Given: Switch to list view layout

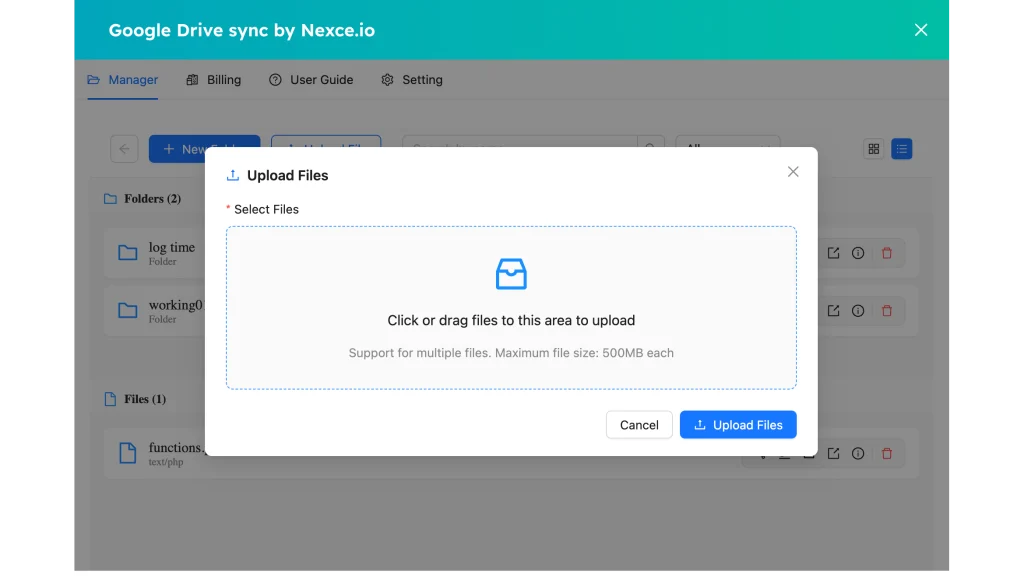Looking at the screenshot, I should click(x=902, y=149).
